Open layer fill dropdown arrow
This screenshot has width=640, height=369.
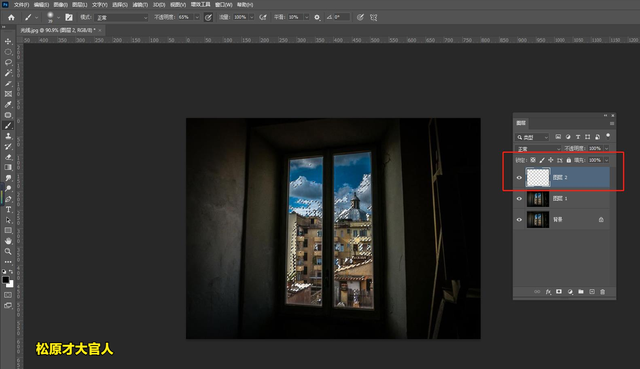pyautogui.click(x=606, y=160)
